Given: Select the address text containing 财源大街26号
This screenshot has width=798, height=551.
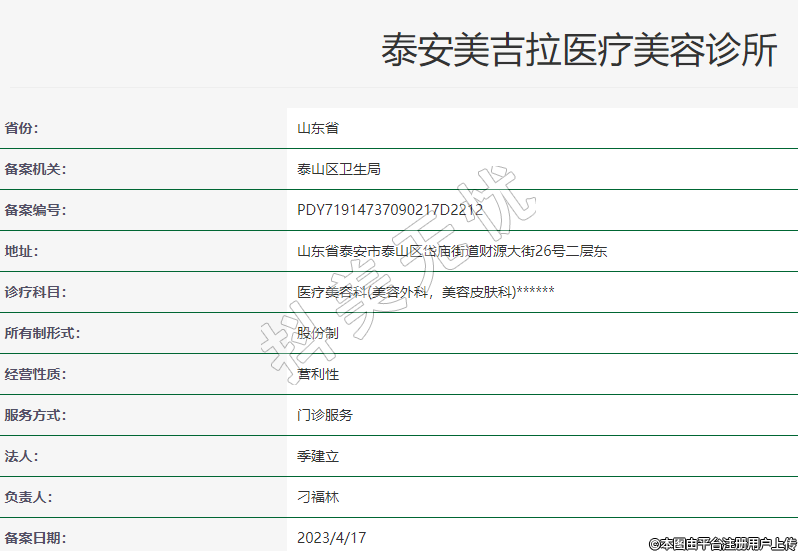Looking at the screenshot, I should tap(452, 251).
